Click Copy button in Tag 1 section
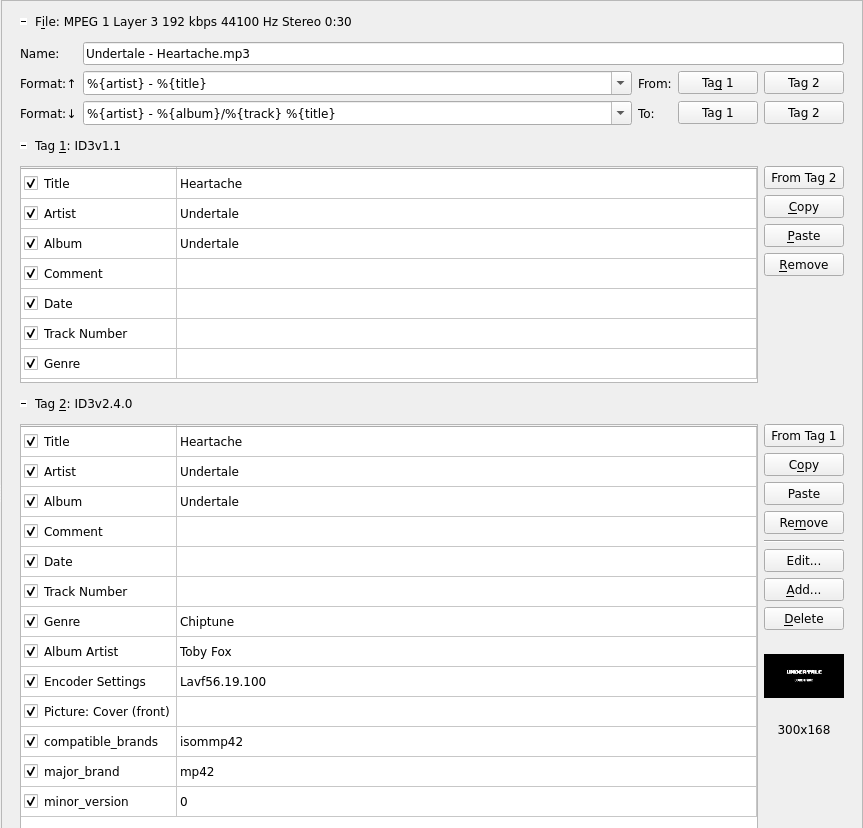The width and height of the screenshot is (863, 828). pyautogui.click(x=804, y=206)
